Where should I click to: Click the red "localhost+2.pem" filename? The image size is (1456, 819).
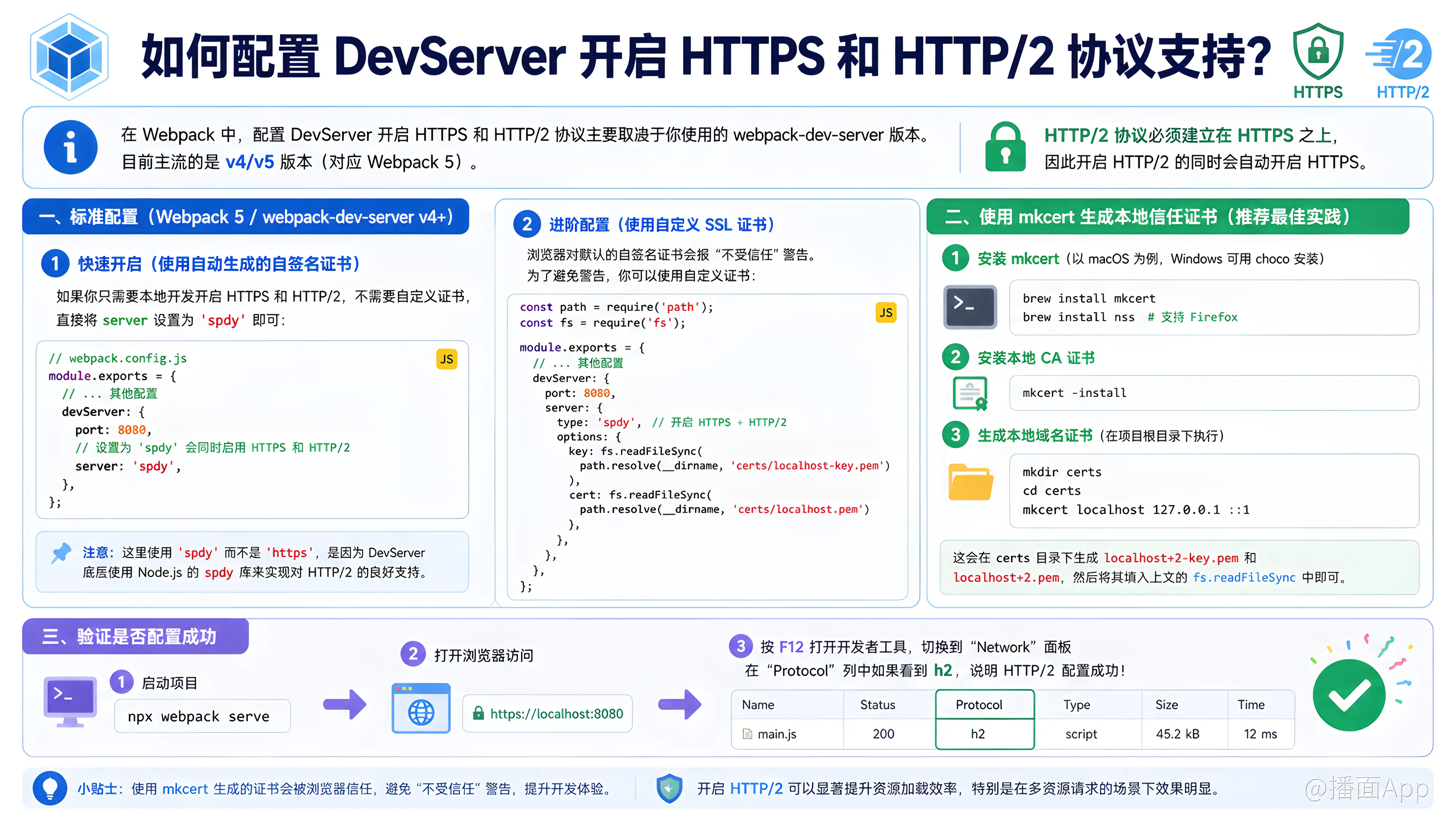coord(1006,577)
